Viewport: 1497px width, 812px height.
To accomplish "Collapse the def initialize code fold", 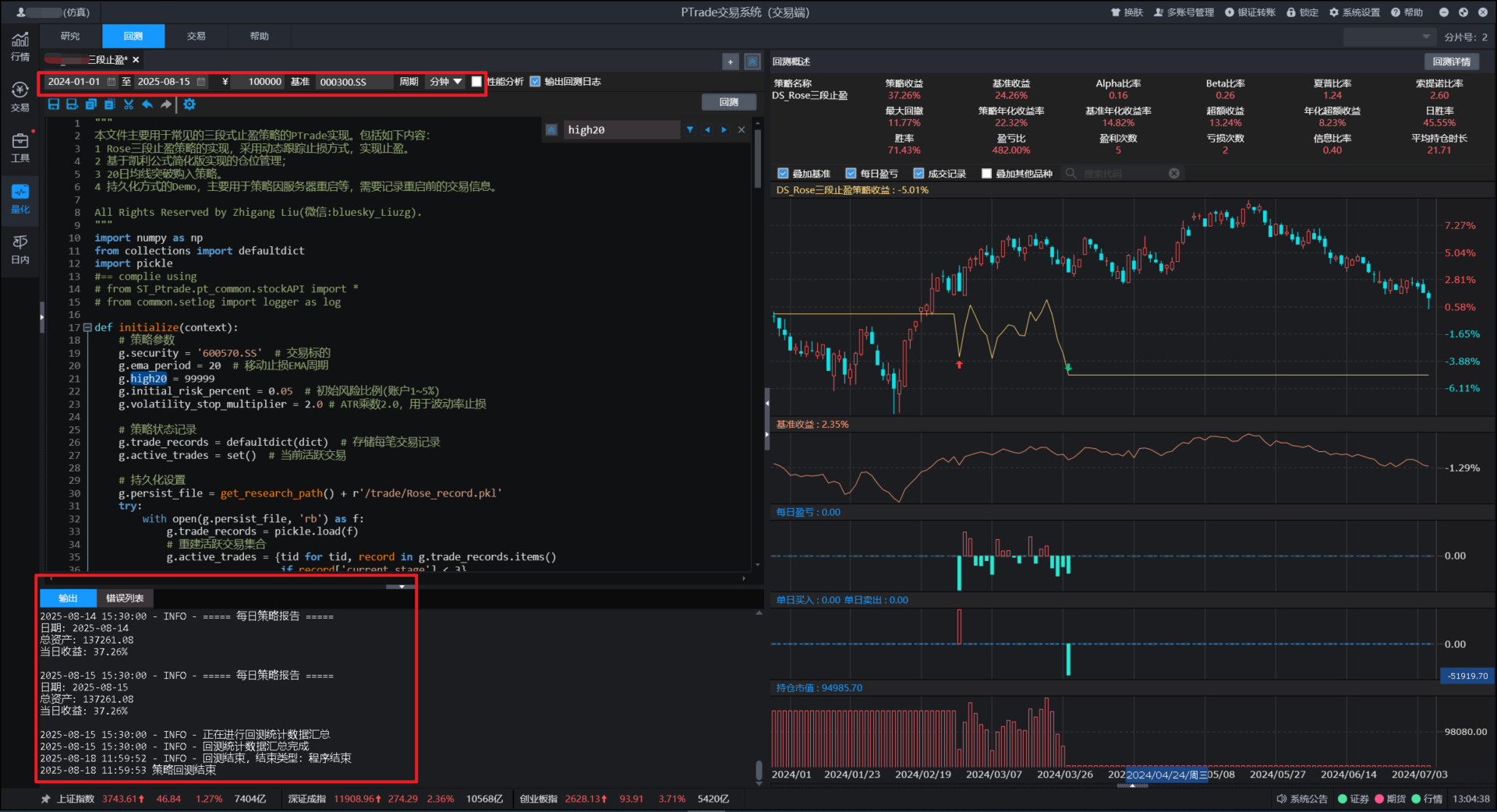I will coord(87,328).
